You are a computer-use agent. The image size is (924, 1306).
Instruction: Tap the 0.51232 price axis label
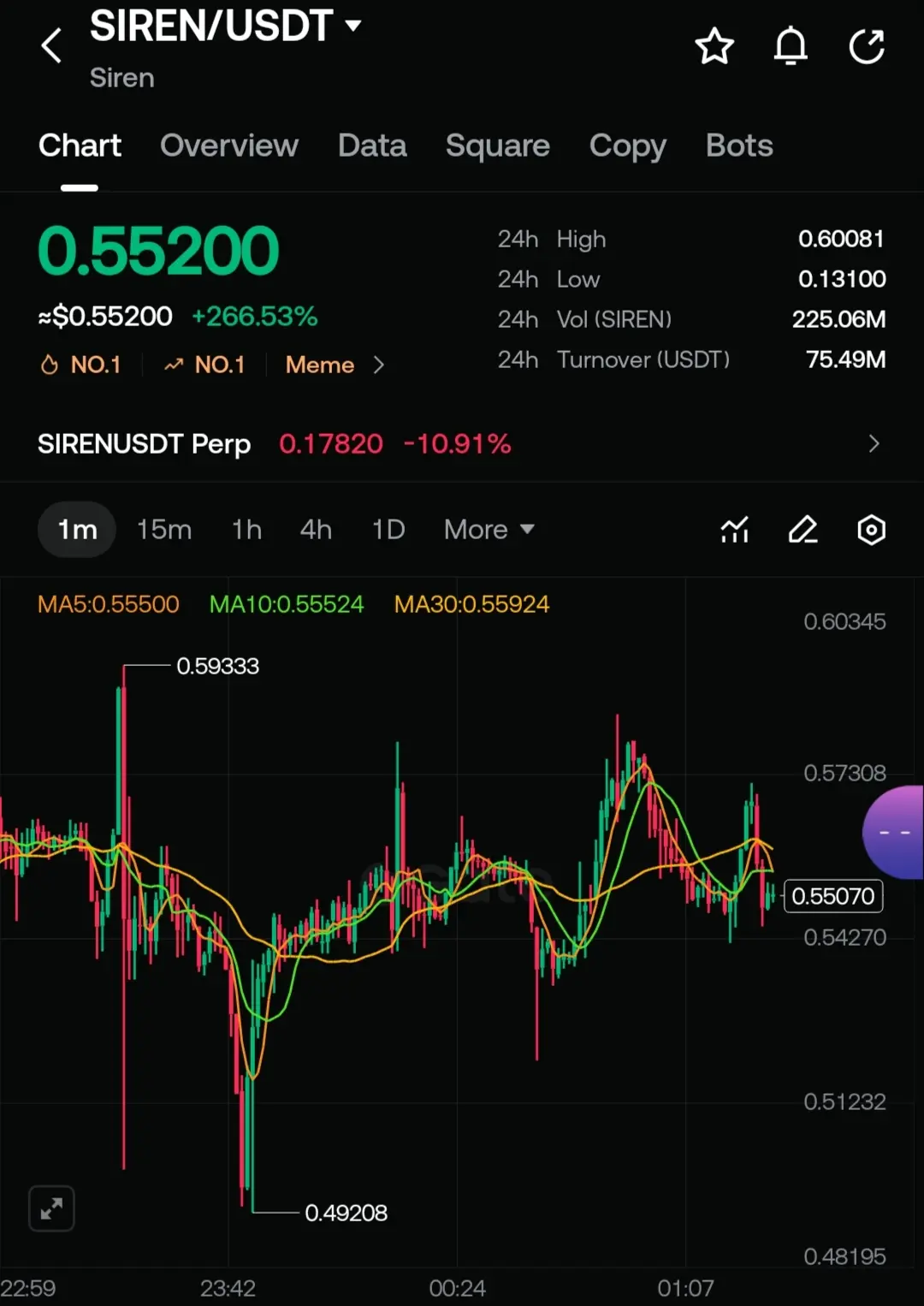pyautogui.click(x=844, y=1101)
